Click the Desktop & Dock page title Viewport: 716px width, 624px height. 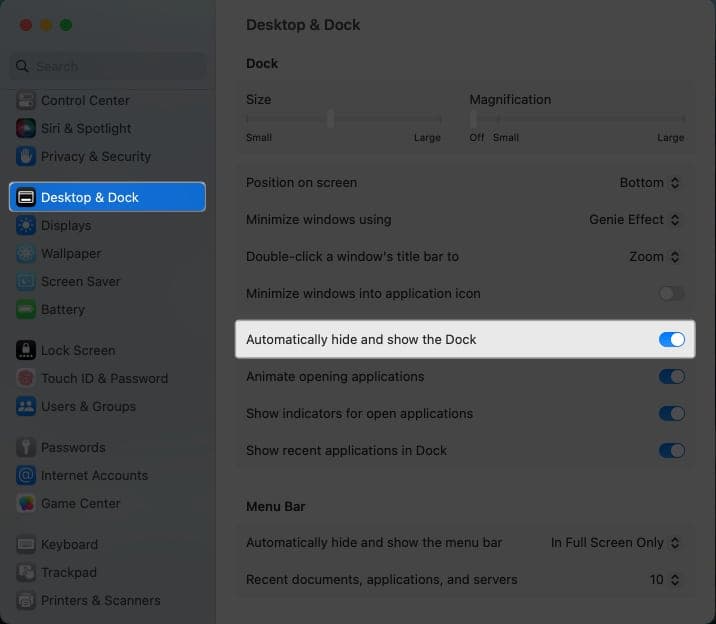303,25
